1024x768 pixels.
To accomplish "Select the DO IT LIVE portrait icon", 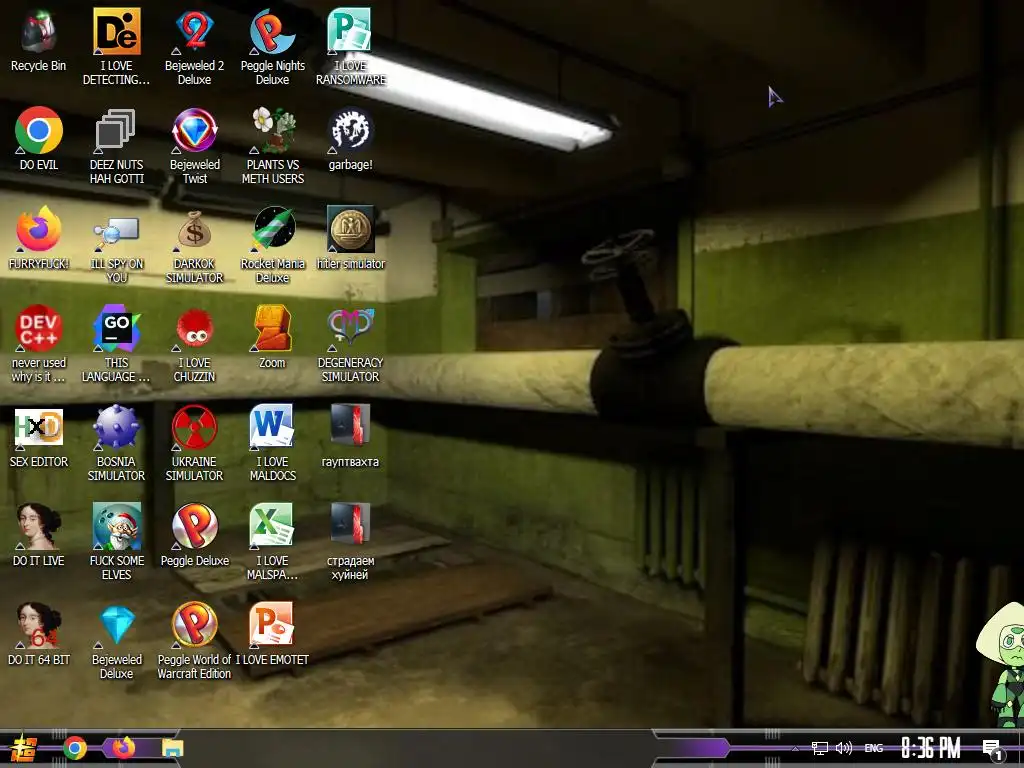I will pos(39,526).
